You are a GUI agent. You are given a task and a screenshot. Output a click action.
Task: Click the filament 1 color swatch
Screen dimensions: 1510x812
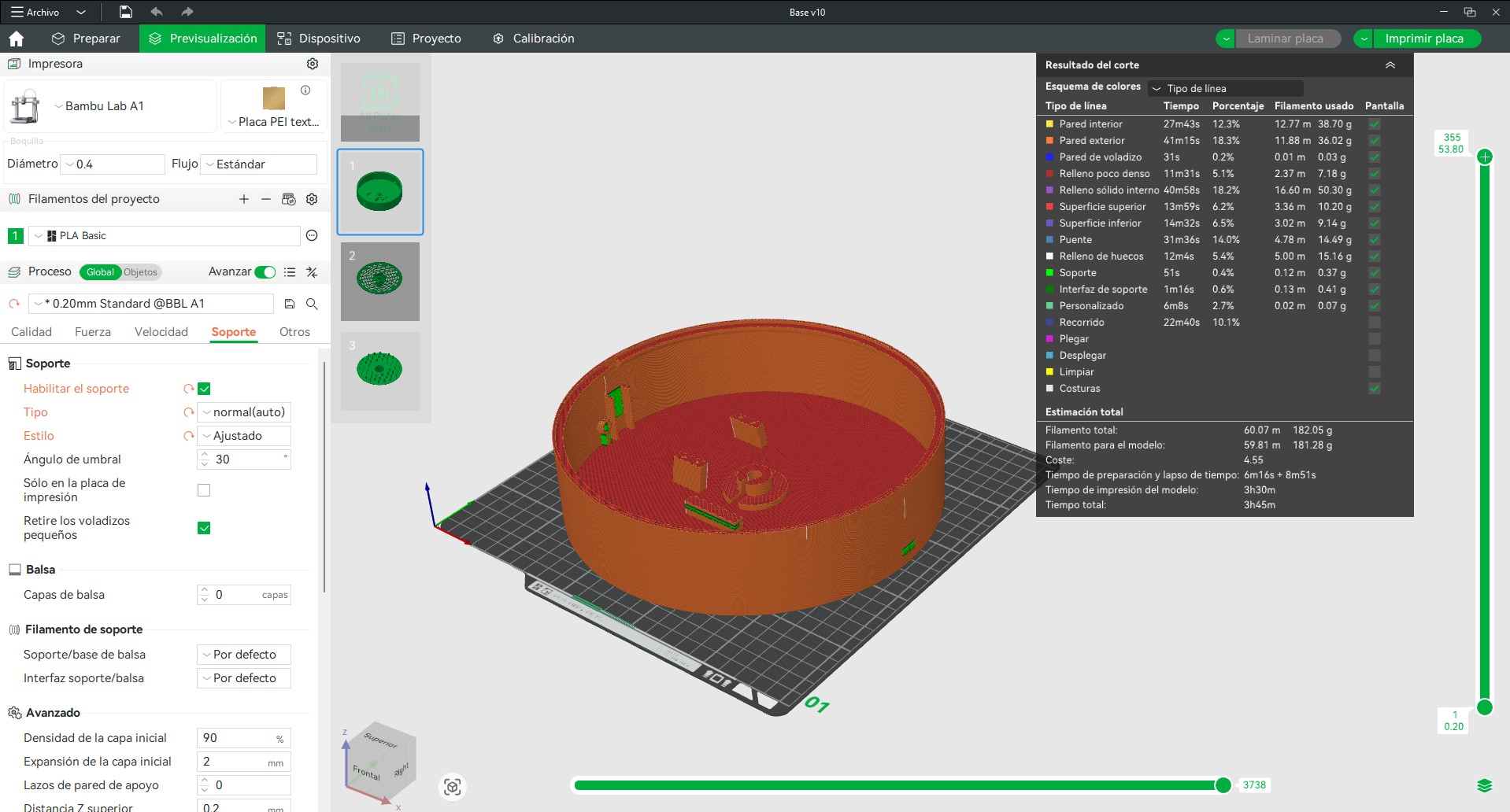tap(15, 235)
